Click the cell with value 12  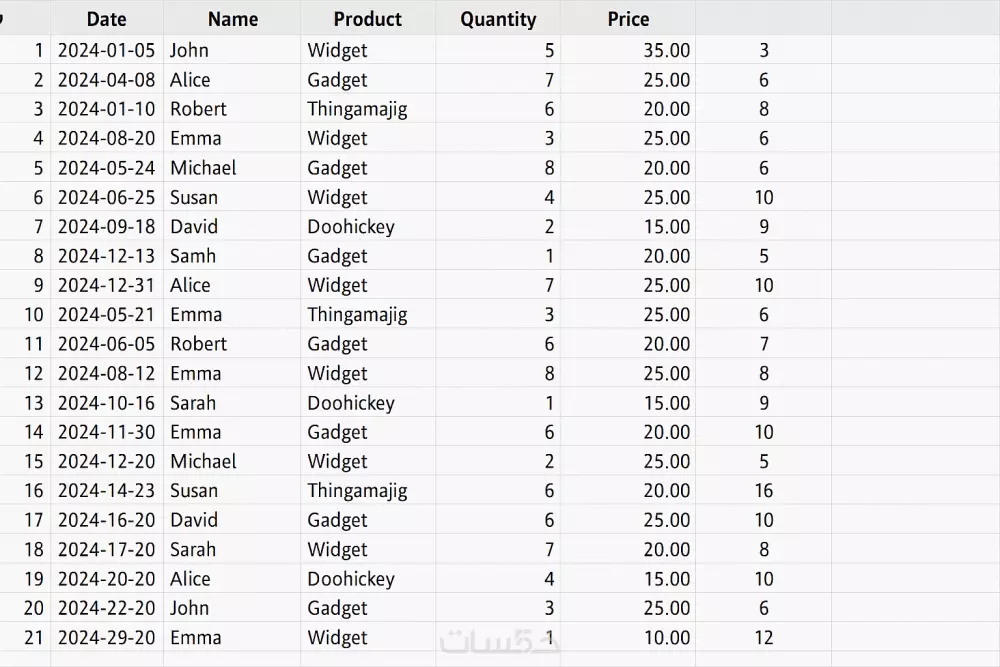[764, 638]
